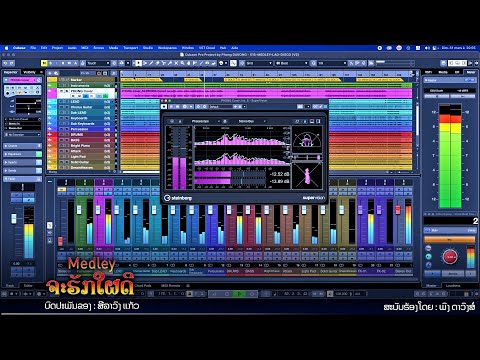Click the project ruler above the Marker track
The width and height of the screenshot is (480, 360).
tap(266, 74)
